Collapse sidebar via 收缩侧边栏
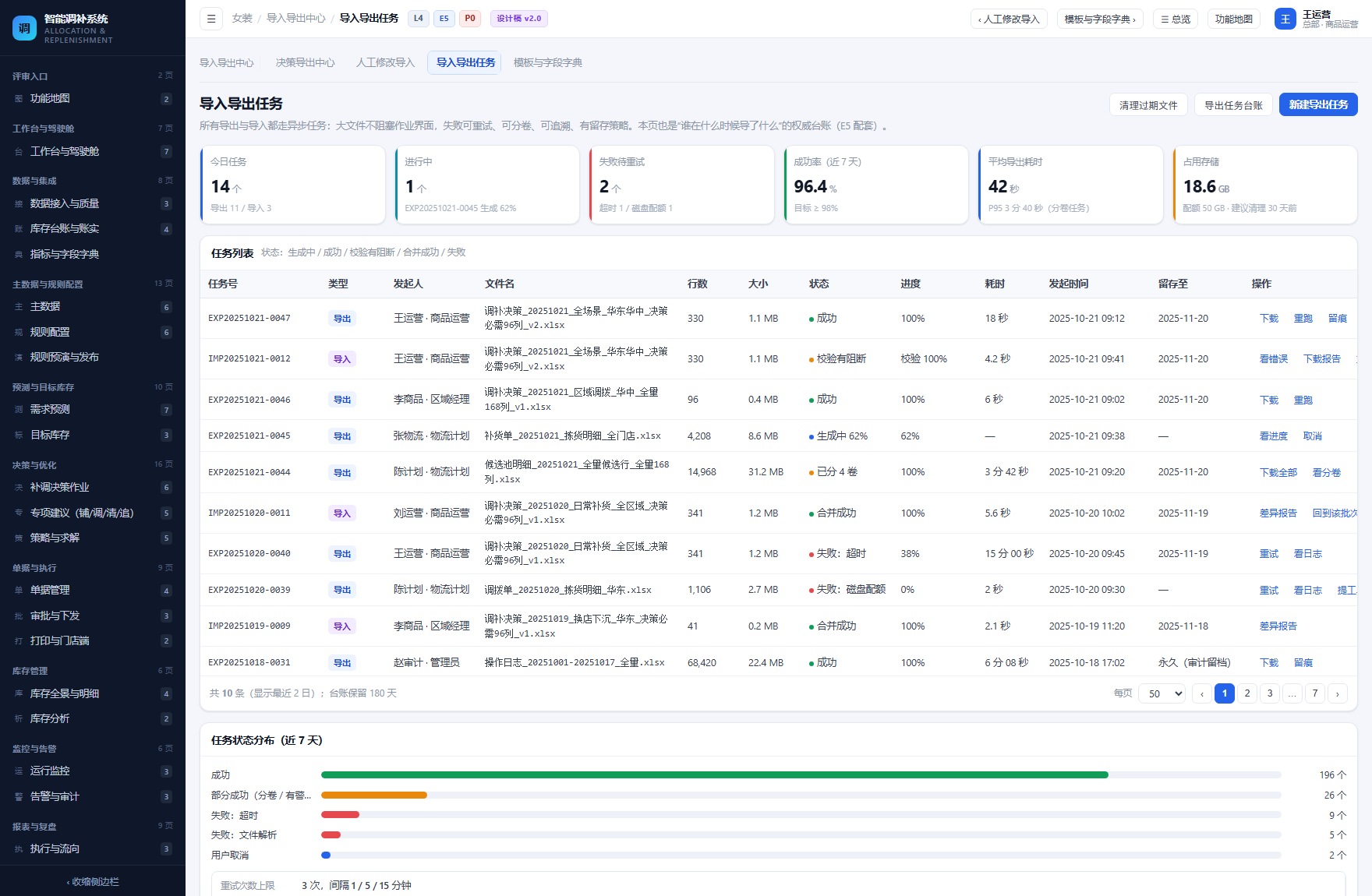 (x=93, y=882)
